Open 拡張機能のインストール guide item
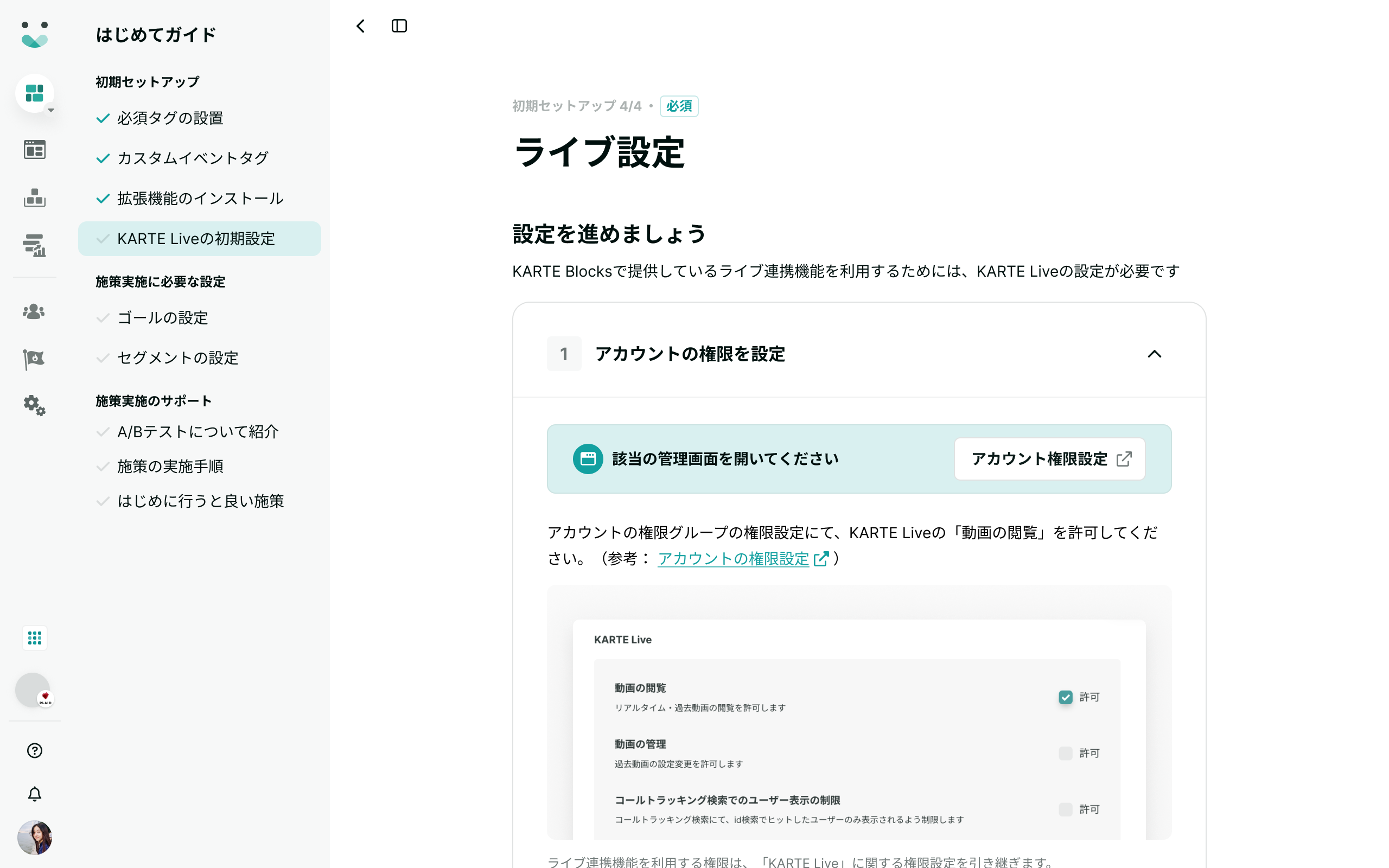Viewport: 1389px width, 868px height. [199, 198]
